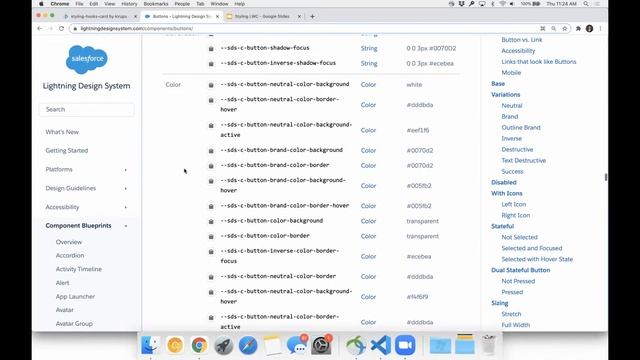Open the Alert blueprint
The height and width of the screenshot is (360, 640).
pyautogui.click(x=62, y=283)
